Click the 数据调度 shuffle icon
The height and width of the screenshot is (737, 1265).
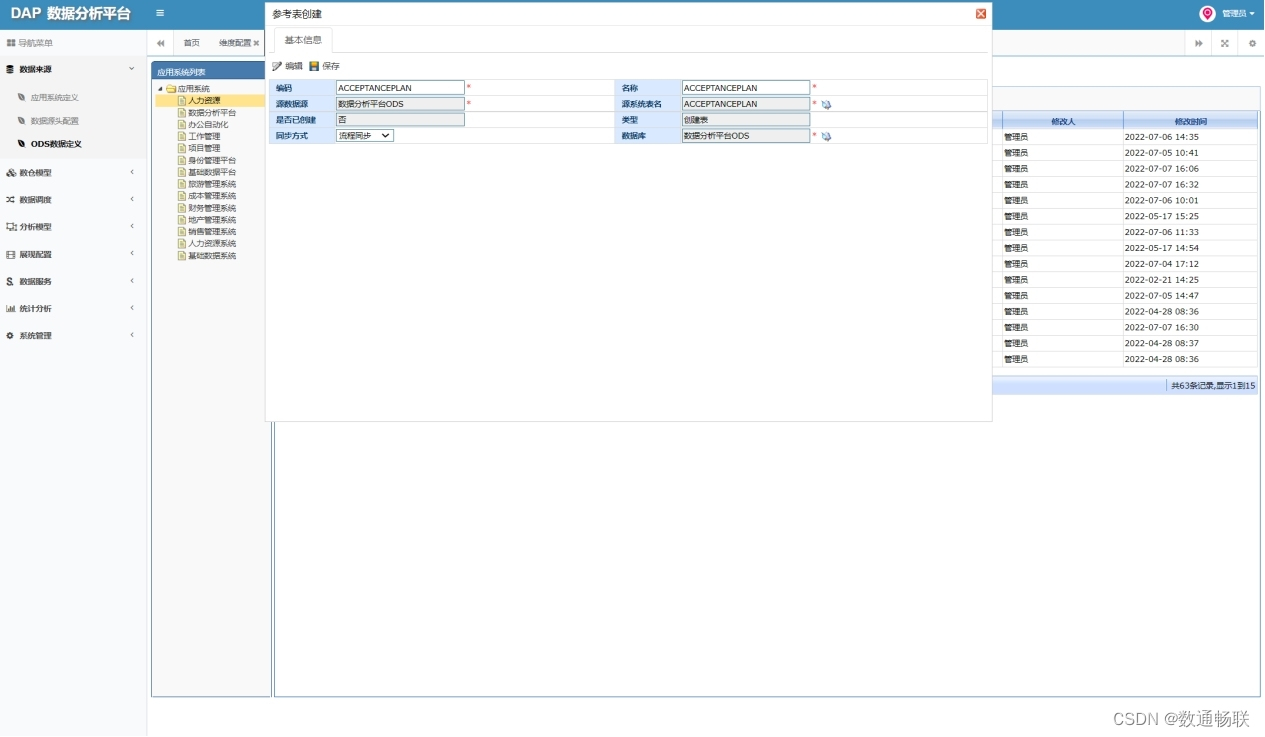11,200
